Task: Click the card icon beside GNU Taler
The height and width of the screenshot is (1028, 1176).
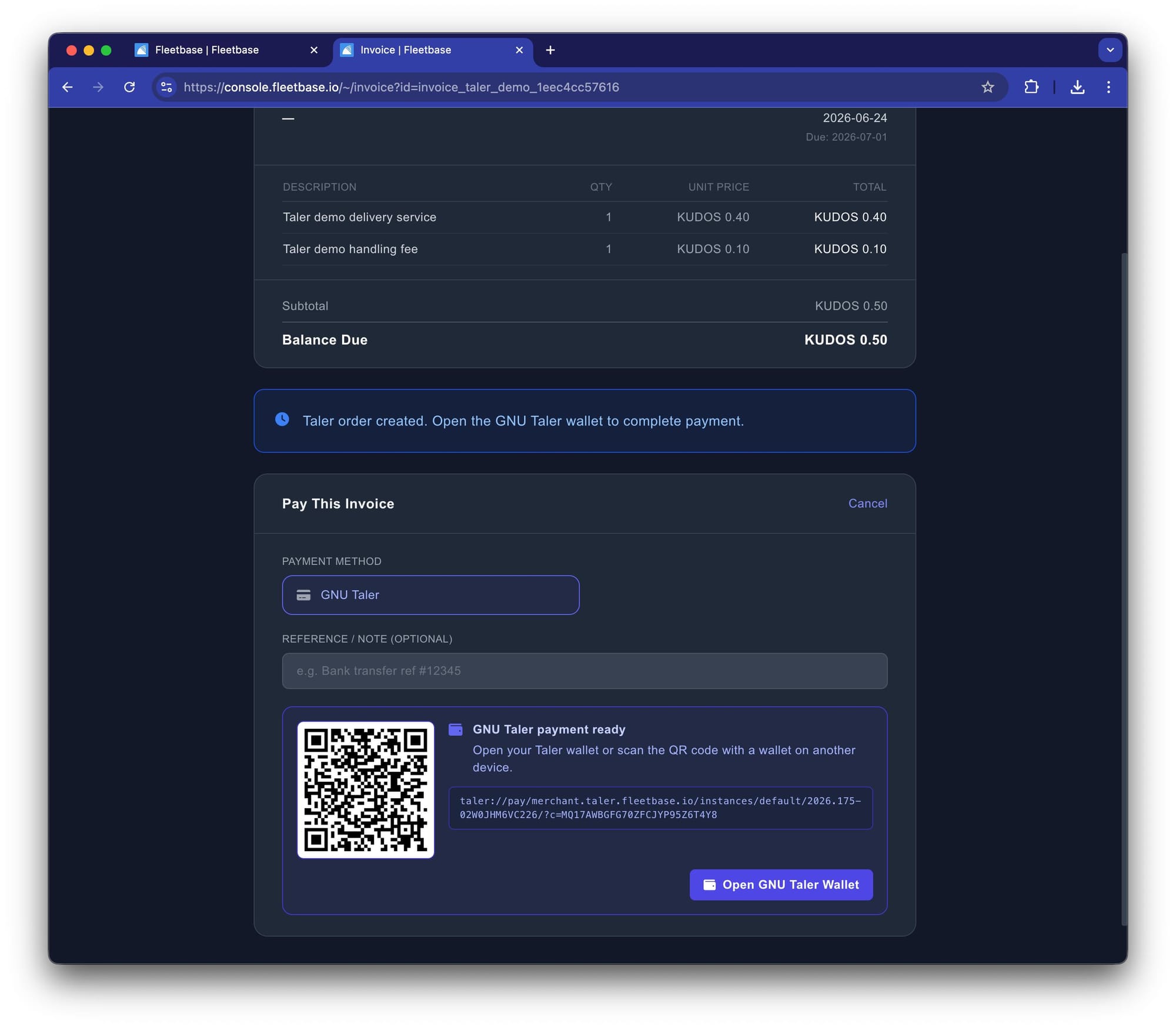Action: coord(303,595)
